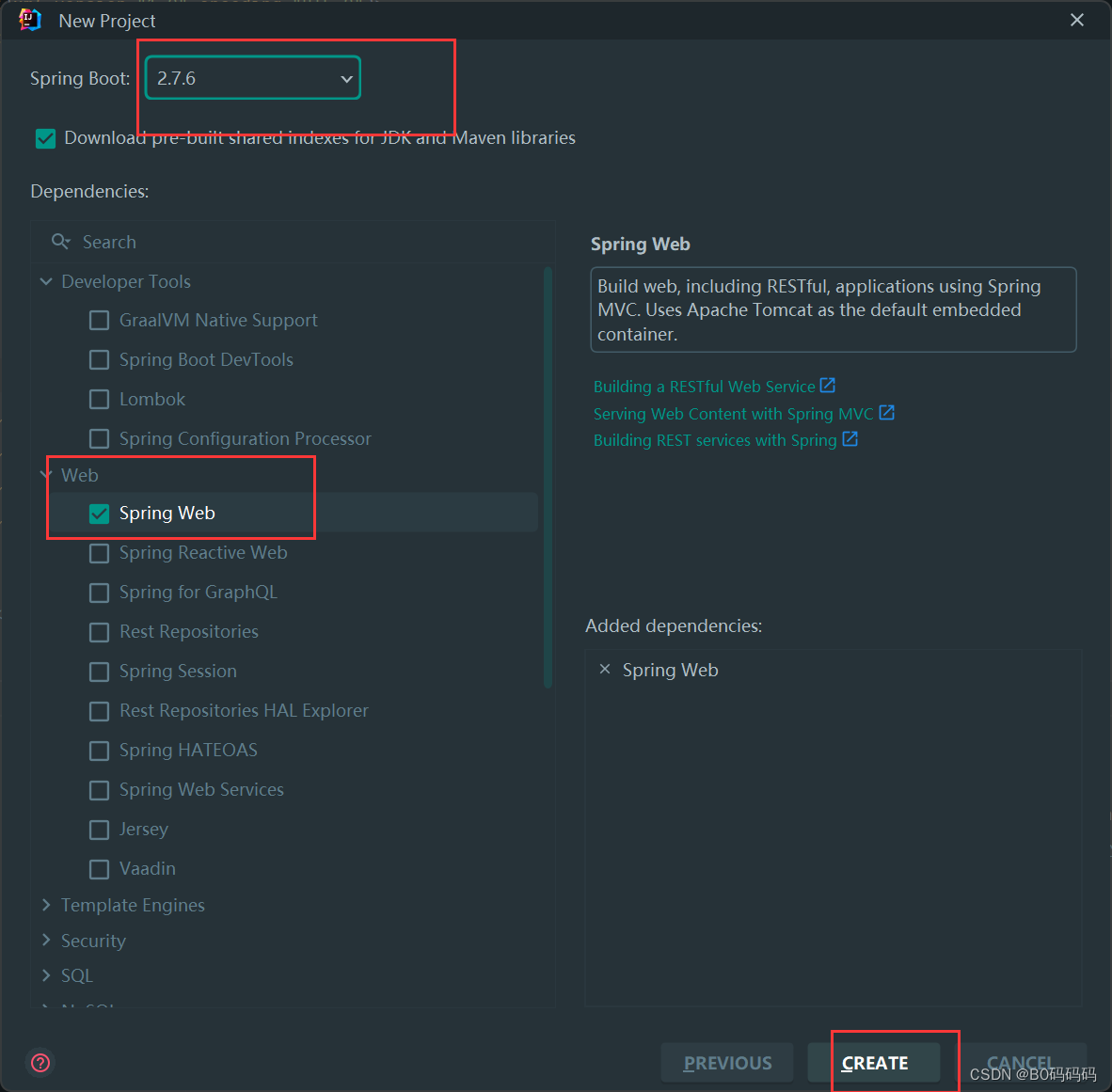The image size is (1112, 1092).
Task: Enable the Lombok dependency
Action: pos(100,400)
